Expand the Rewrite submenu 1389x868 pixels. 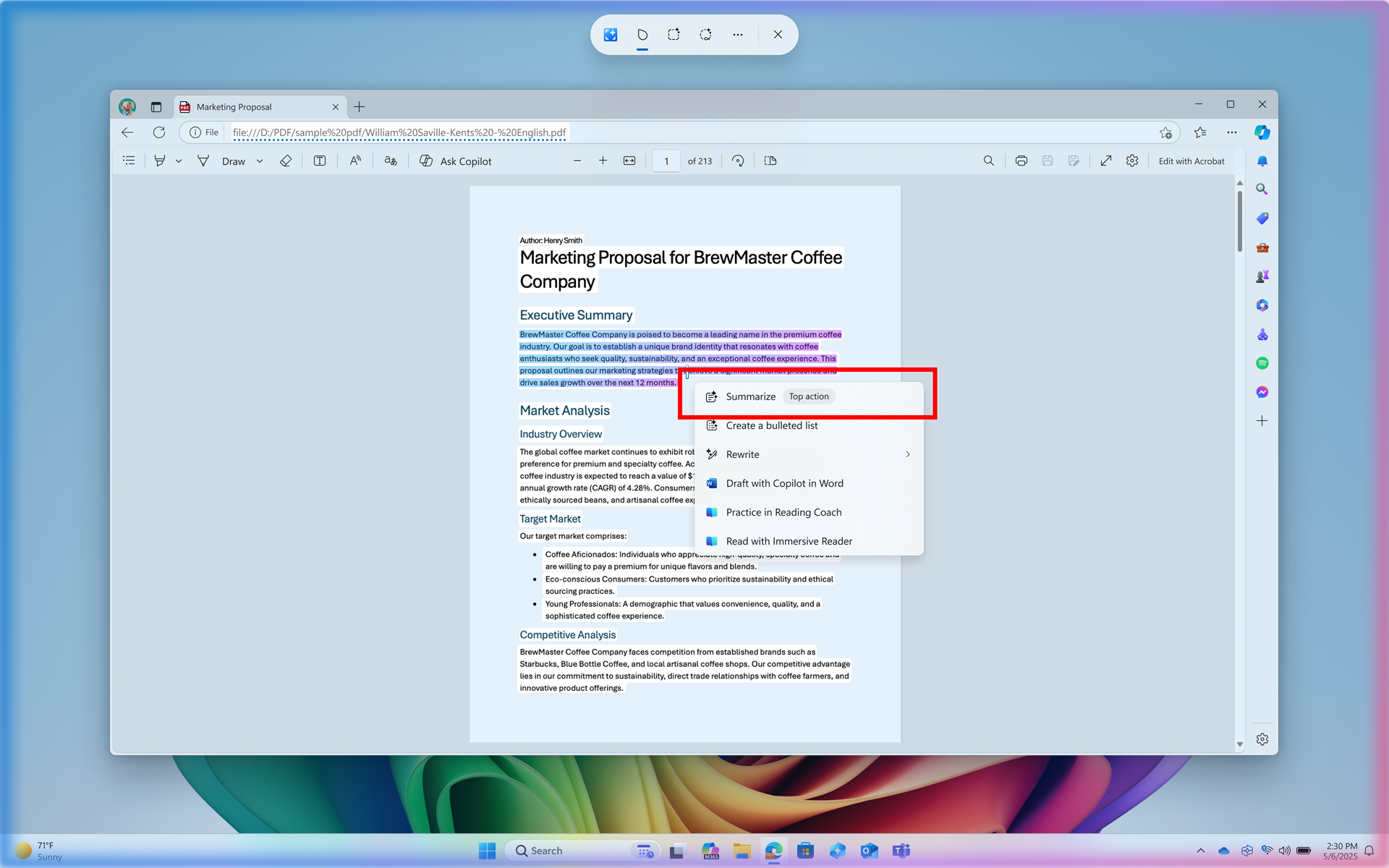(x=908, y=454)
